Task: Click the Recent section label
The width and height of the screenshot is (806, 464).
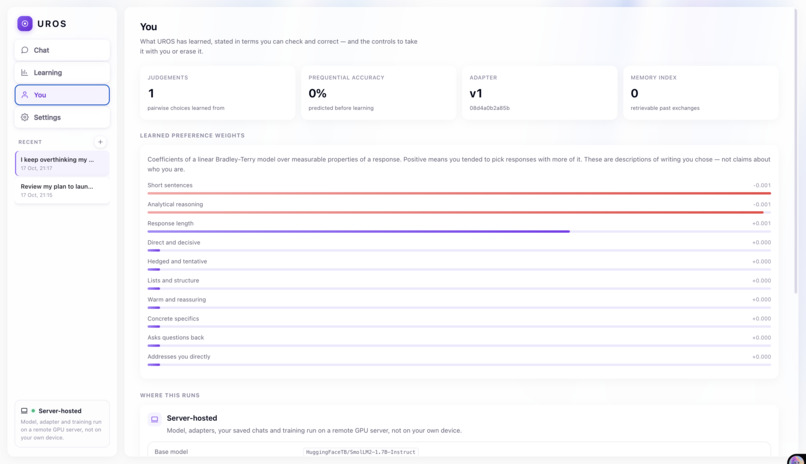Action: pyautogui.click(x=30, y=142)
